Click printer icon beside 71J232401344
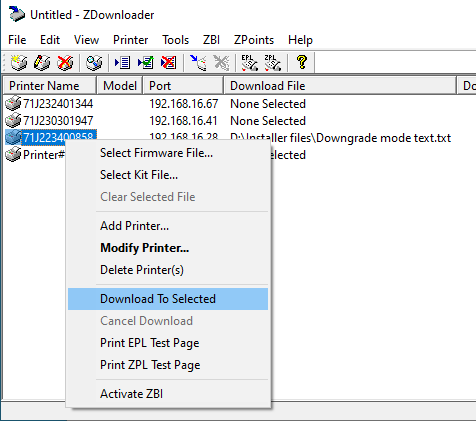Image resolution: width=476 pixels, height=421 pixels. click(13, 103)
